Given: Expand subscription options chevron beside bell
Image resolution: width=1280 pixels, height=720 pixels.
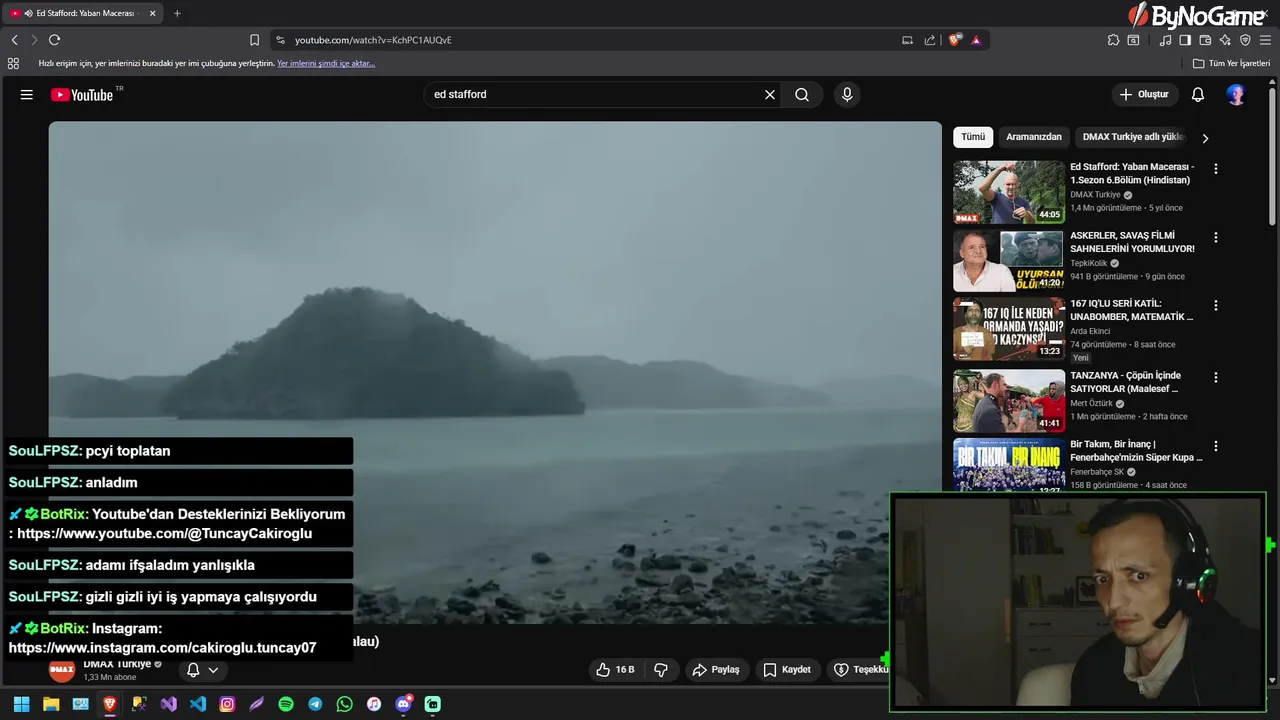Looking at the screenshot, I should point(213,670).
